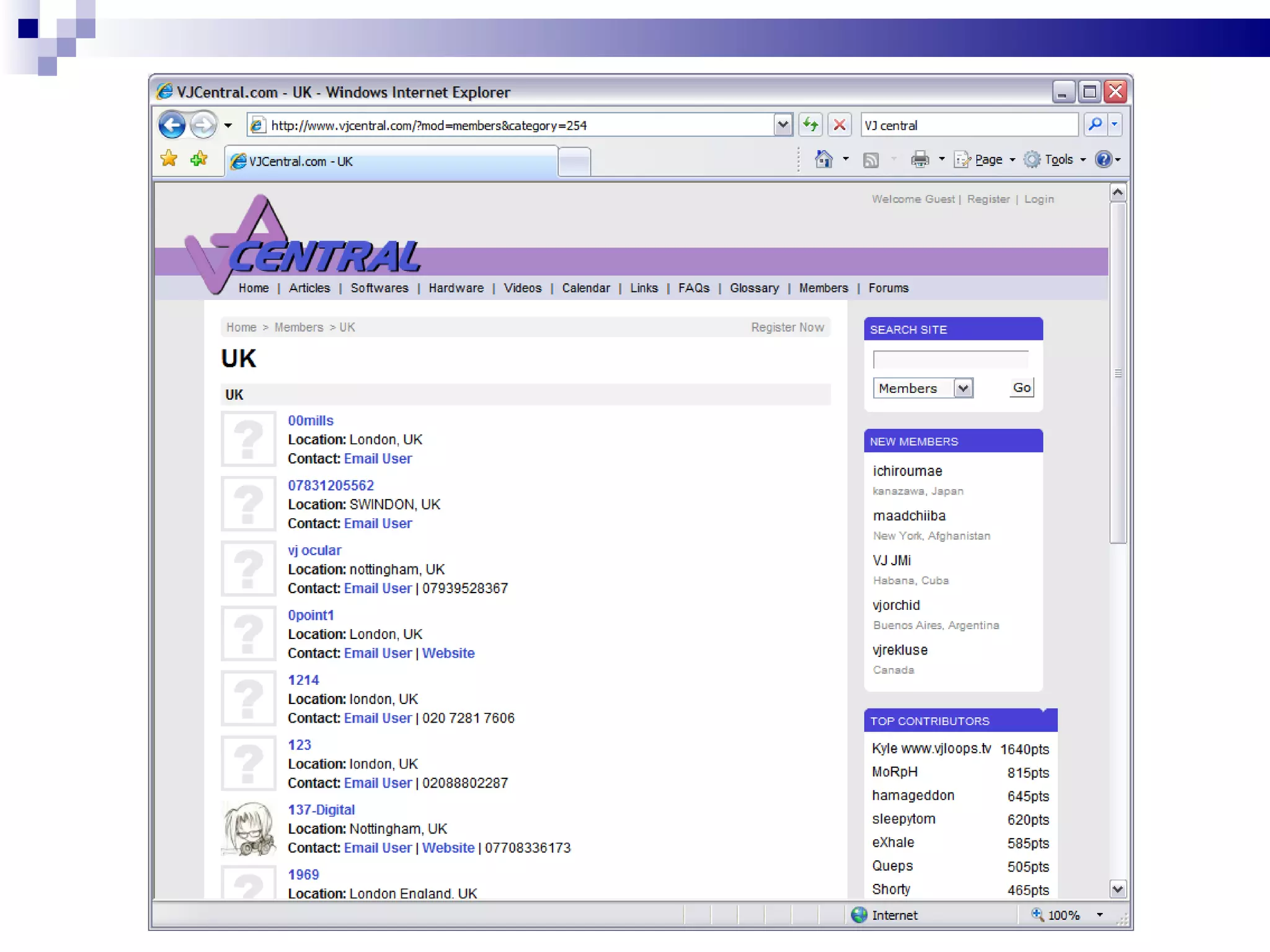Click the Add to Favorites icon
The image size is (1270, 952).
click(199, 159)
